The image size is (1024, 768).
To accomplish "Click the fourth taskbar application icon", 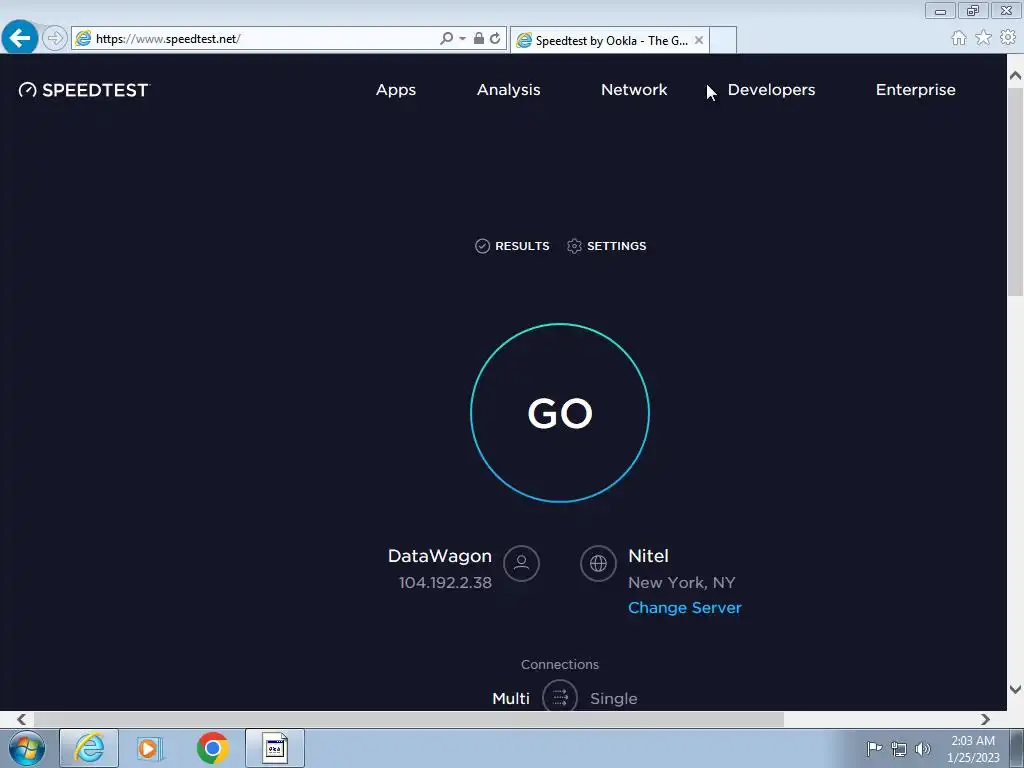I will tap(275, 748).
